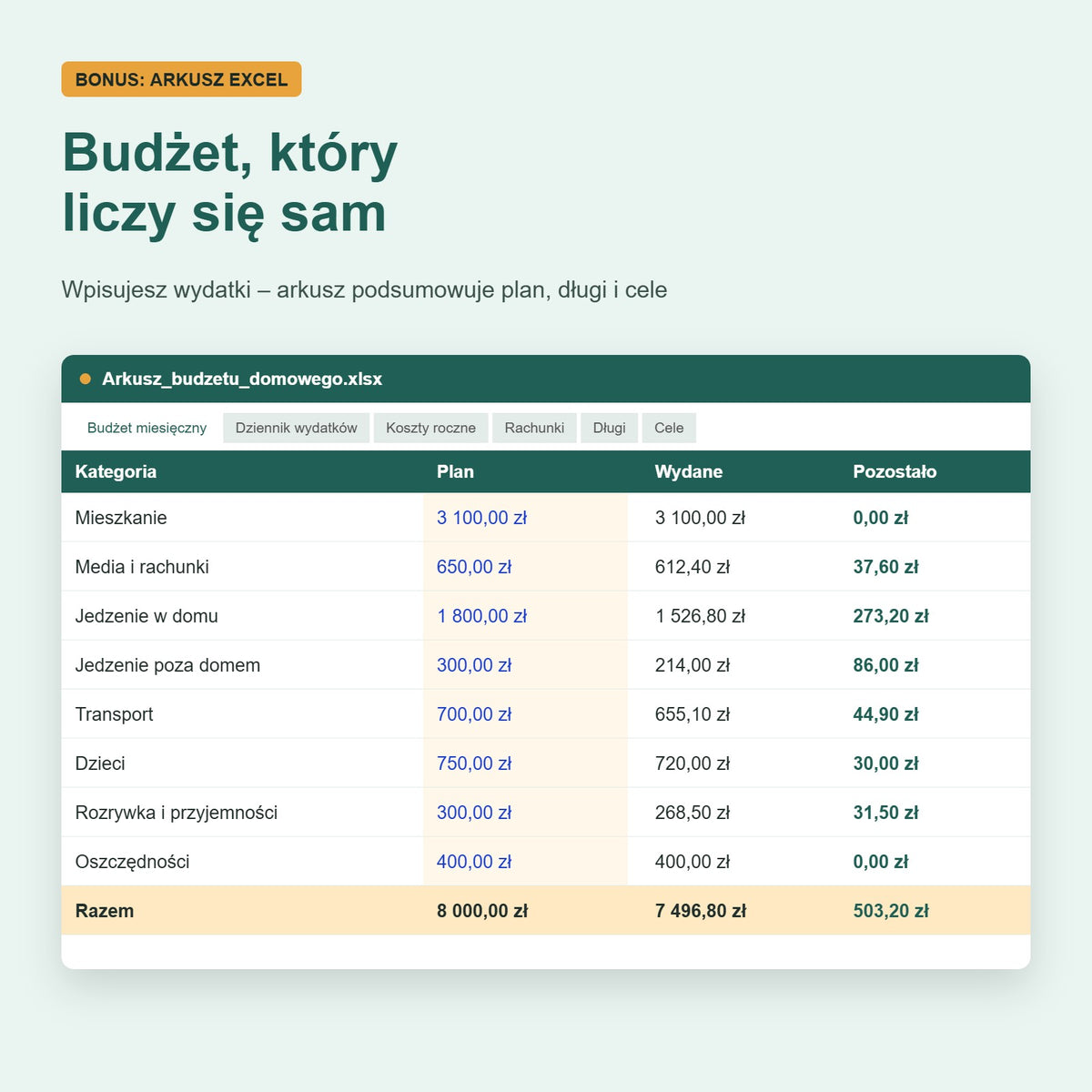Click the Oszczędności plan value 400,00 zł

[474, 862]
